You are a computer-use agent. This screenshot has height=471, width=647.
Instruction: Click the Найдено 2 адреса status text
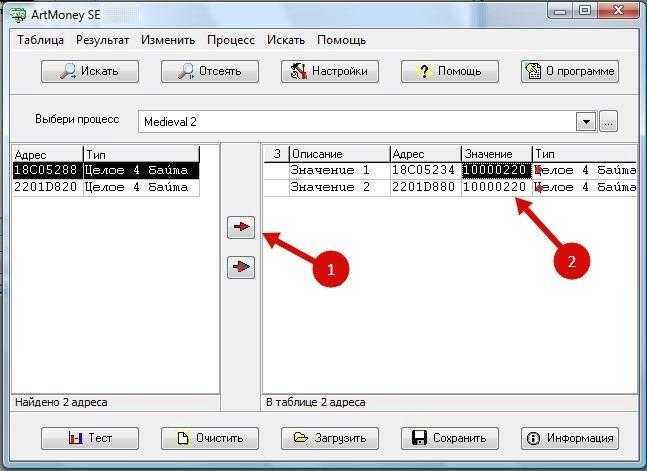tap(61, 402)
